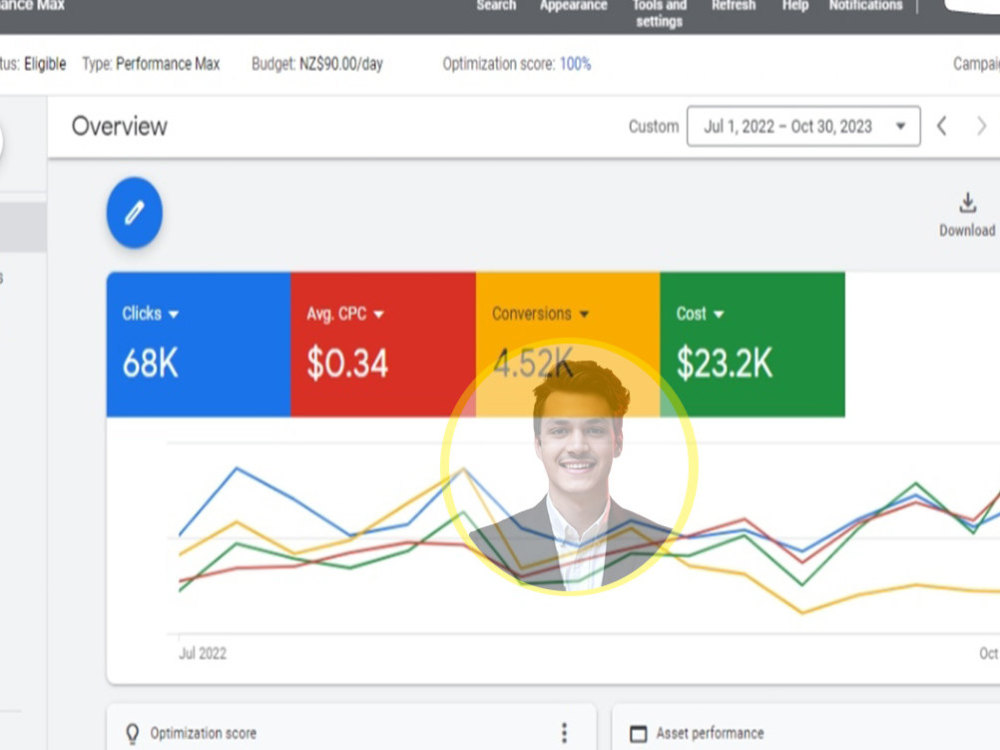Open the Cost metric dropdown
This screenshot has width=1000, height=750.
700,314
